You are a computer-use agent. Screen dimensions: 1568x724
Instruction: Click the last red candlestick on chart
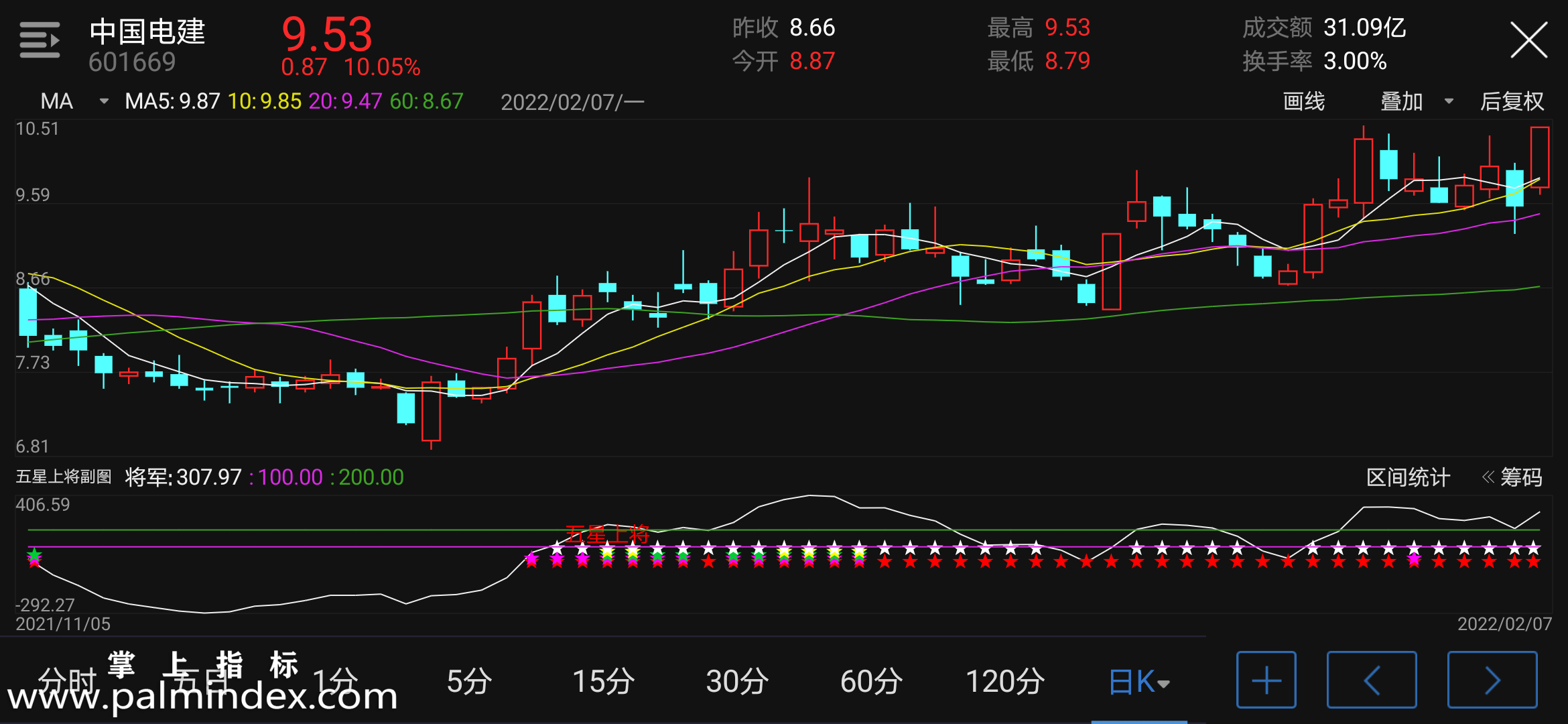pos(1540,158)
